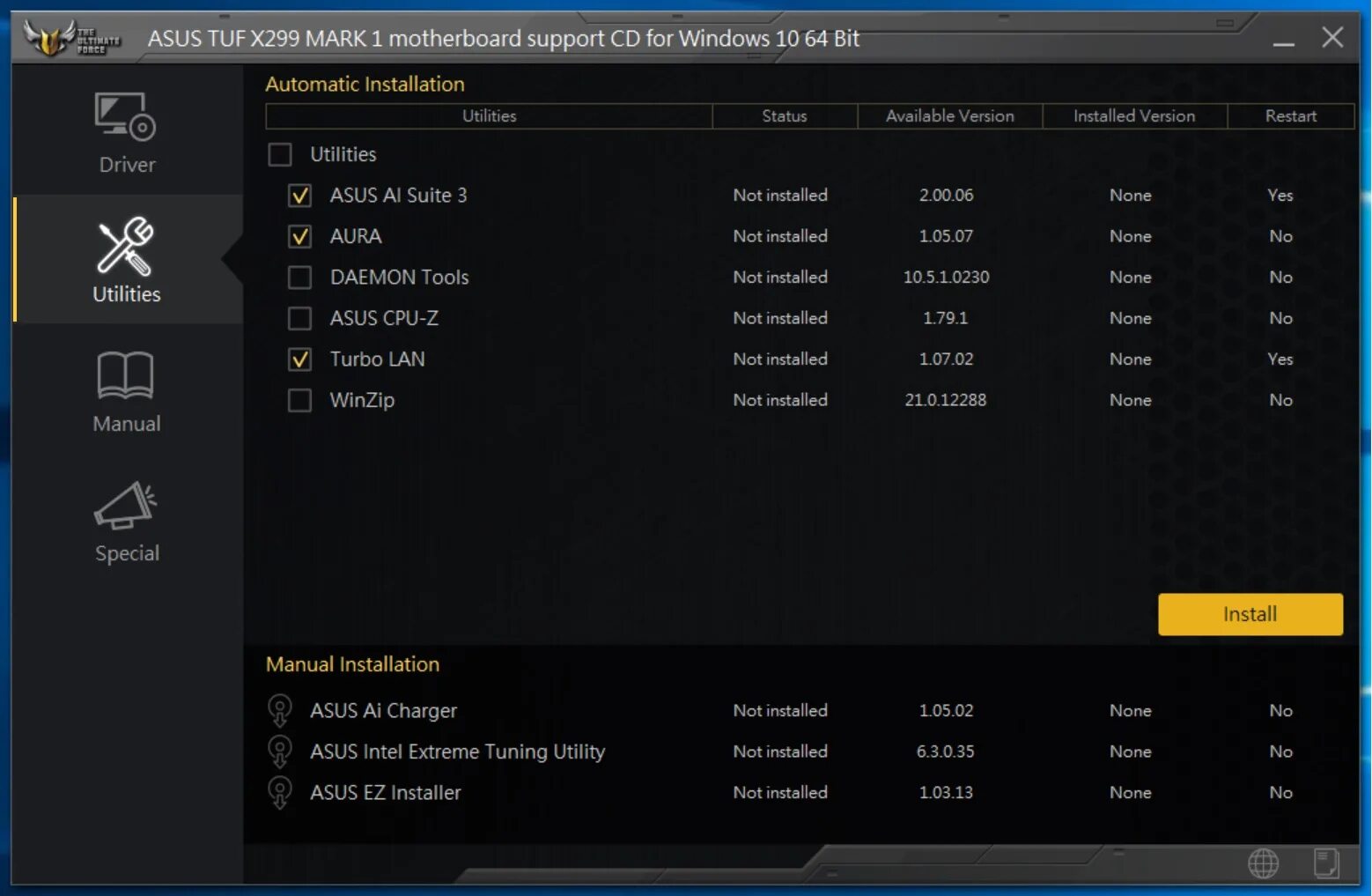Click the TUF logo in title bar
This screenshot has width=1372, height=896.
pyautogui.click(x=70, y=37)
